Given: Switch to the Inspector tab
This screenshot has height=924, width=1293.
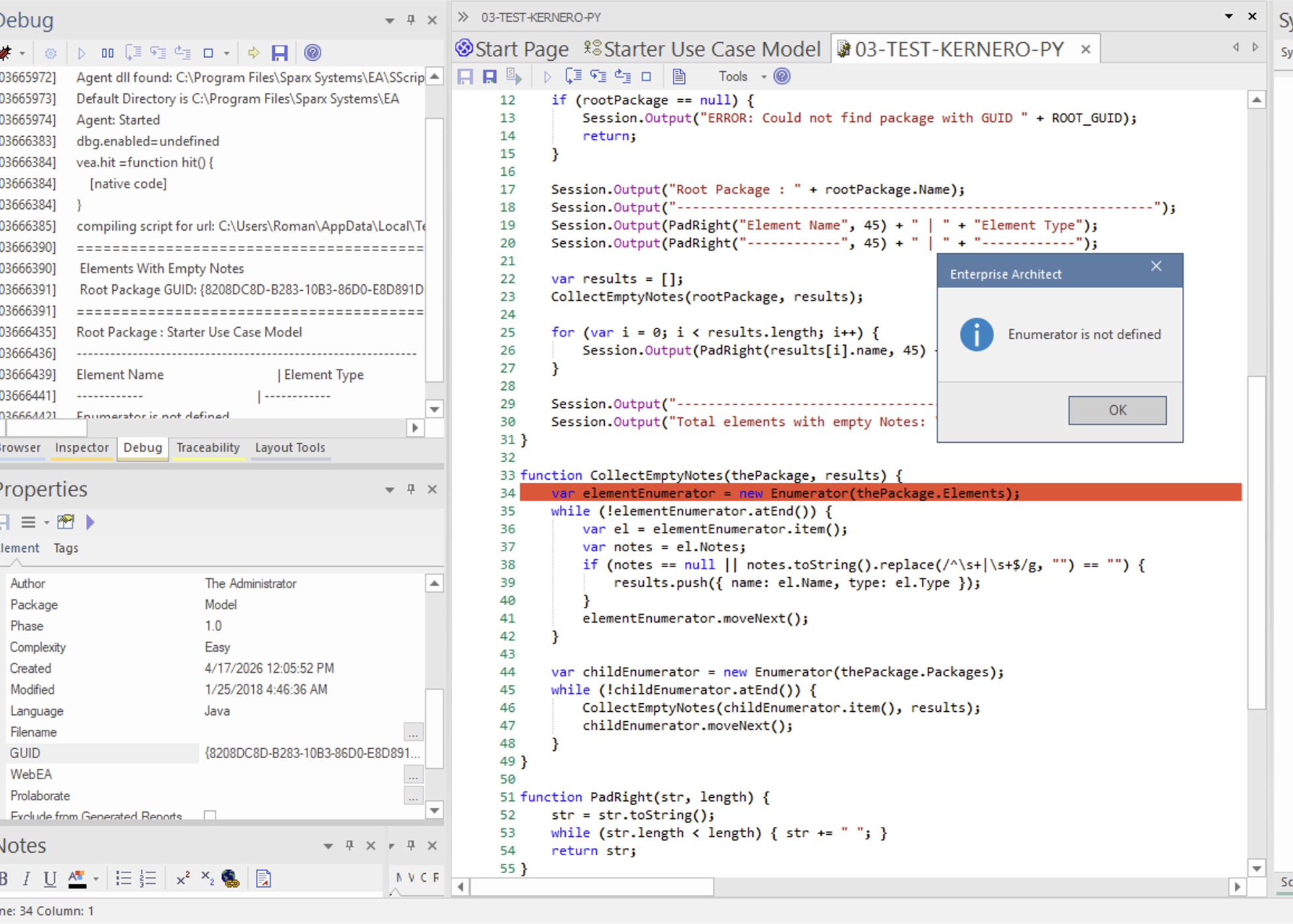Looking at the screenshot, I should (81, 447).
